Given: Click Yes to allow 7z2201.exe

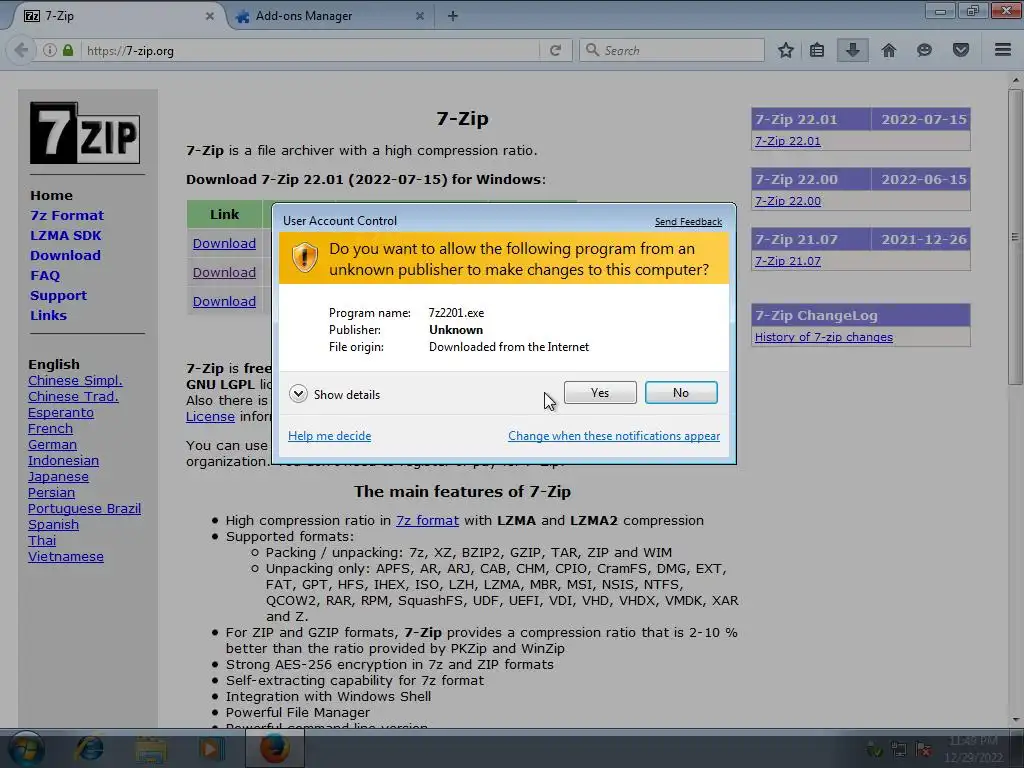Looking at the screenshot, I should [600, 392].
